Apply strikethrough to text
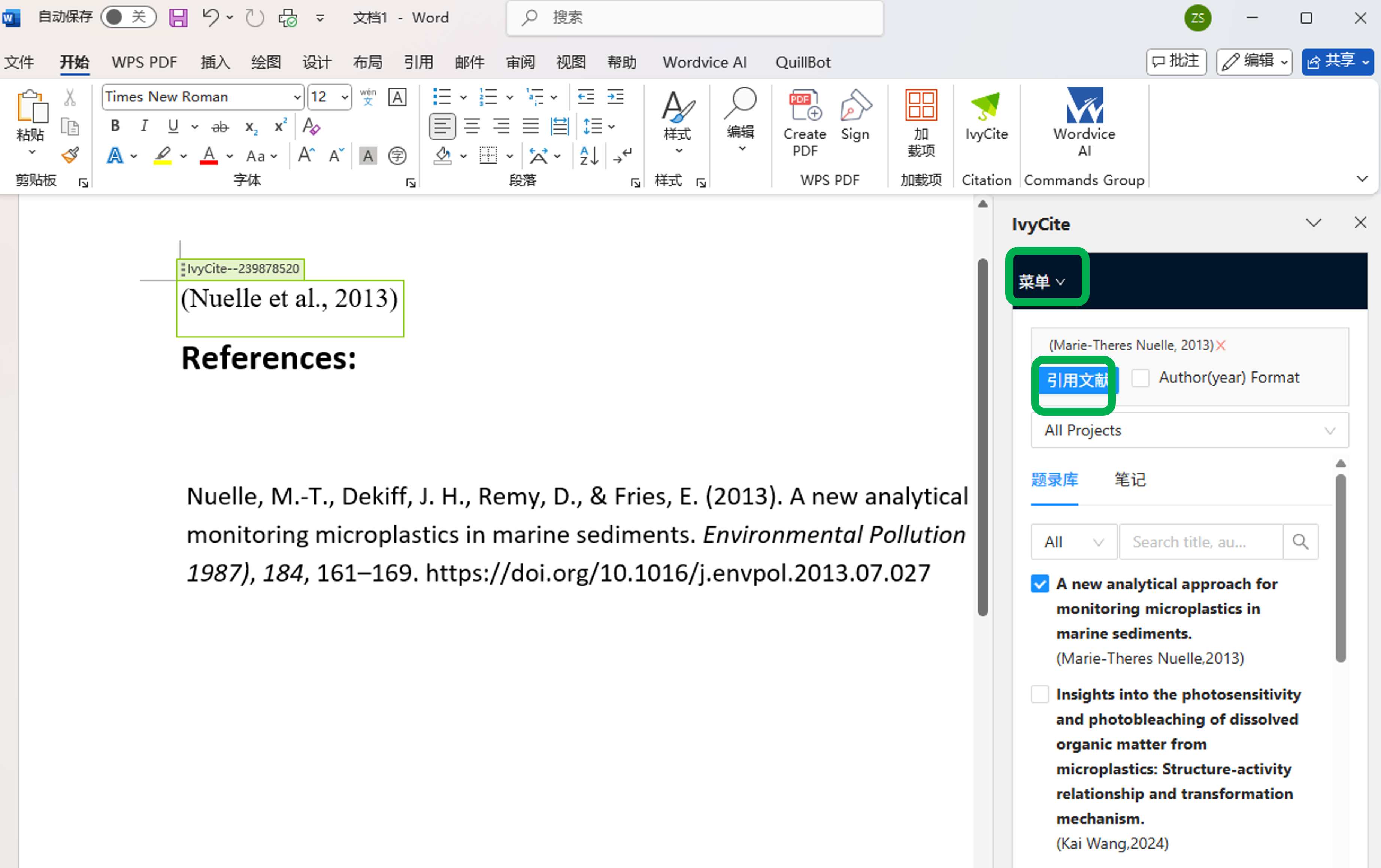Image resolution: width=1381 pixels, height=868 pixels. 219,126
